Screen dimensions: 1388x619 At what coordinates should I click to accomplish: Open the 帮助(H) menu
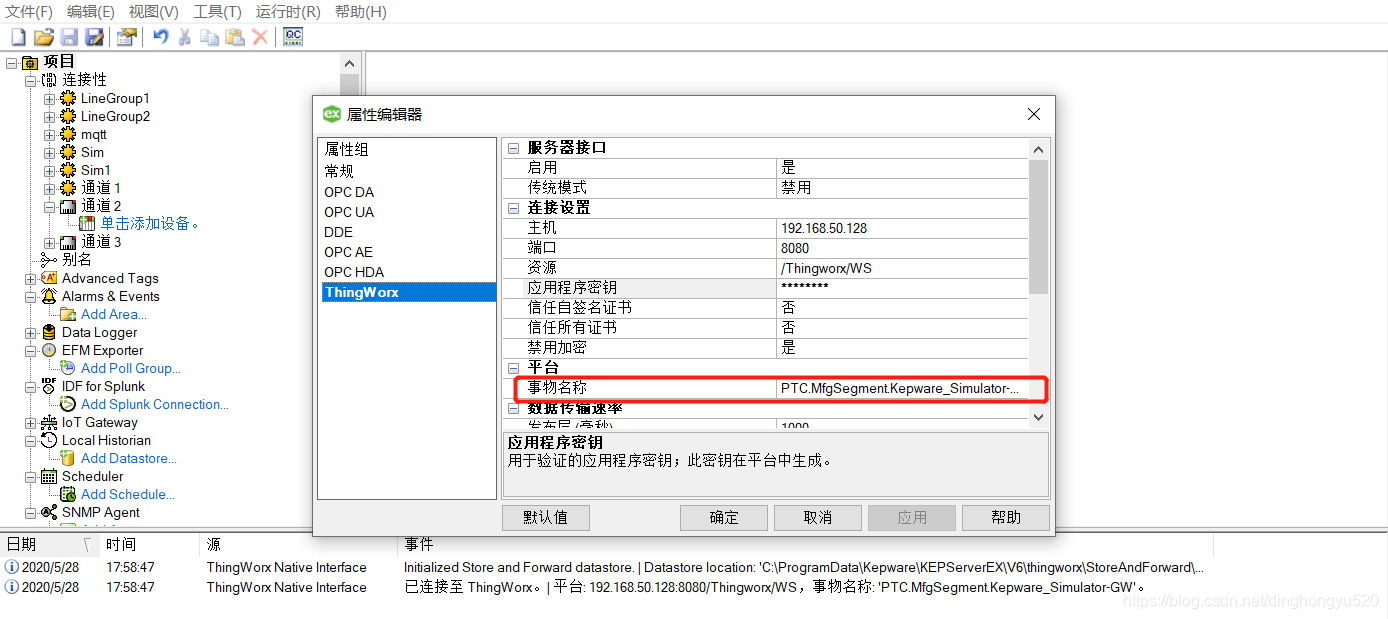click(x=361, y=12)
